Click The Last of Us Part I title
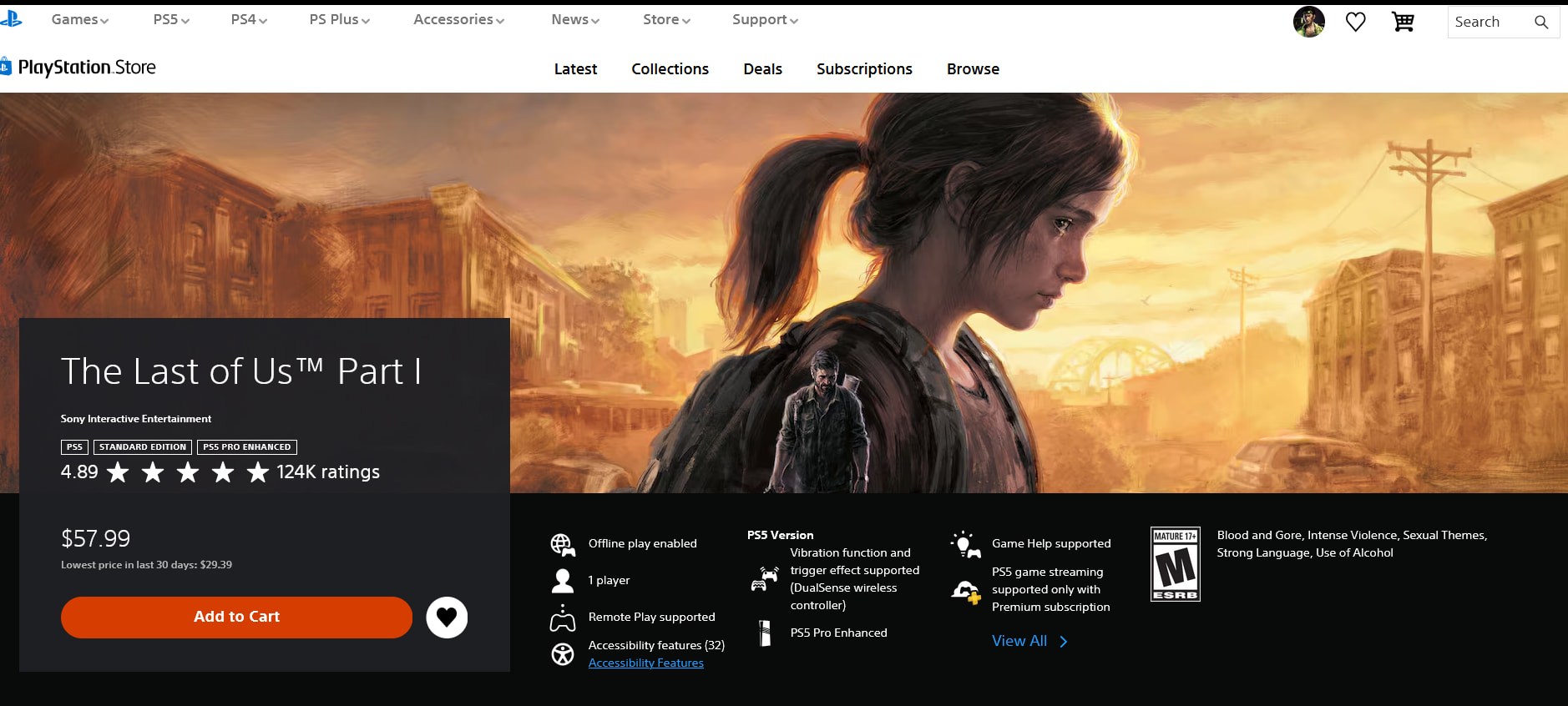The image size is (1568, 706). tap(241, 371)
